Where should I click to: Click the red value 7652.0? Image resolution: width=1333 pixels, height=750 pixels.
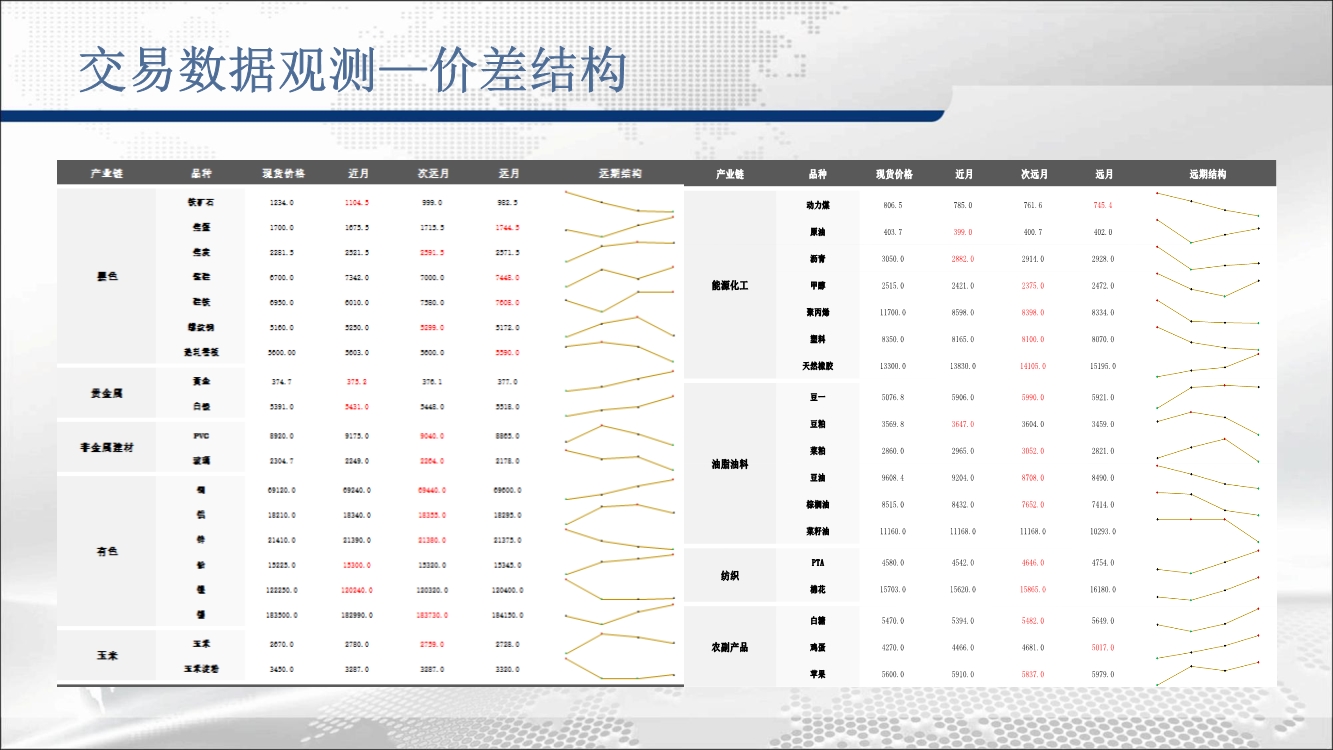click(x=1033, y=505)
